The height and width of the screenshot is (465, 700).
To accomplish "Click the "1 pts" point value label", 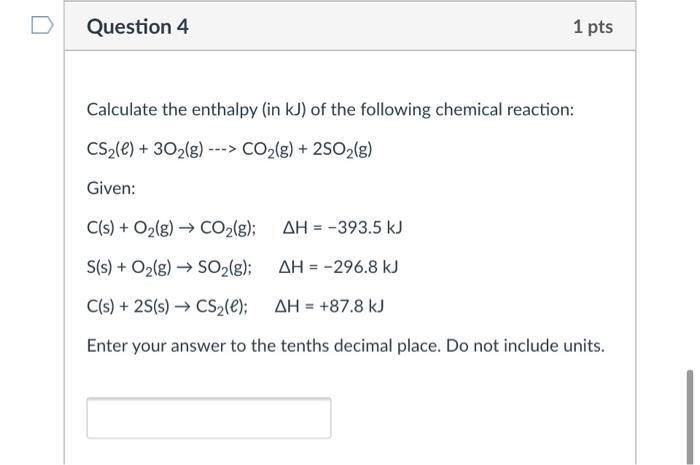I will 593,27.
